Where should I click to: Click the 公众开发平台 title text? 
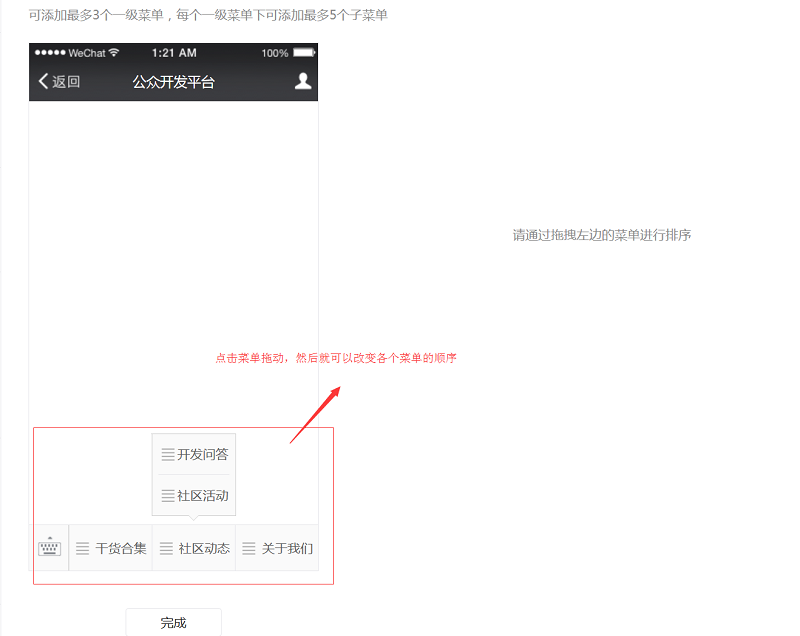click(x=173, y=82)
